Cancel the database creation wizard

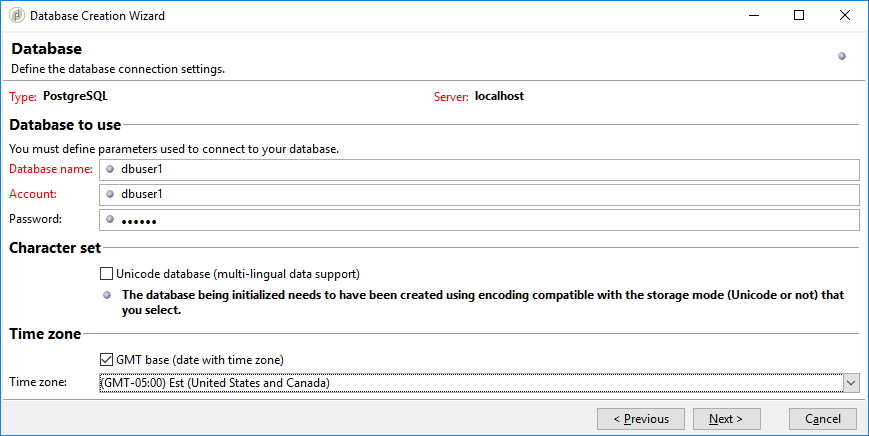click(x=822, y=419)
